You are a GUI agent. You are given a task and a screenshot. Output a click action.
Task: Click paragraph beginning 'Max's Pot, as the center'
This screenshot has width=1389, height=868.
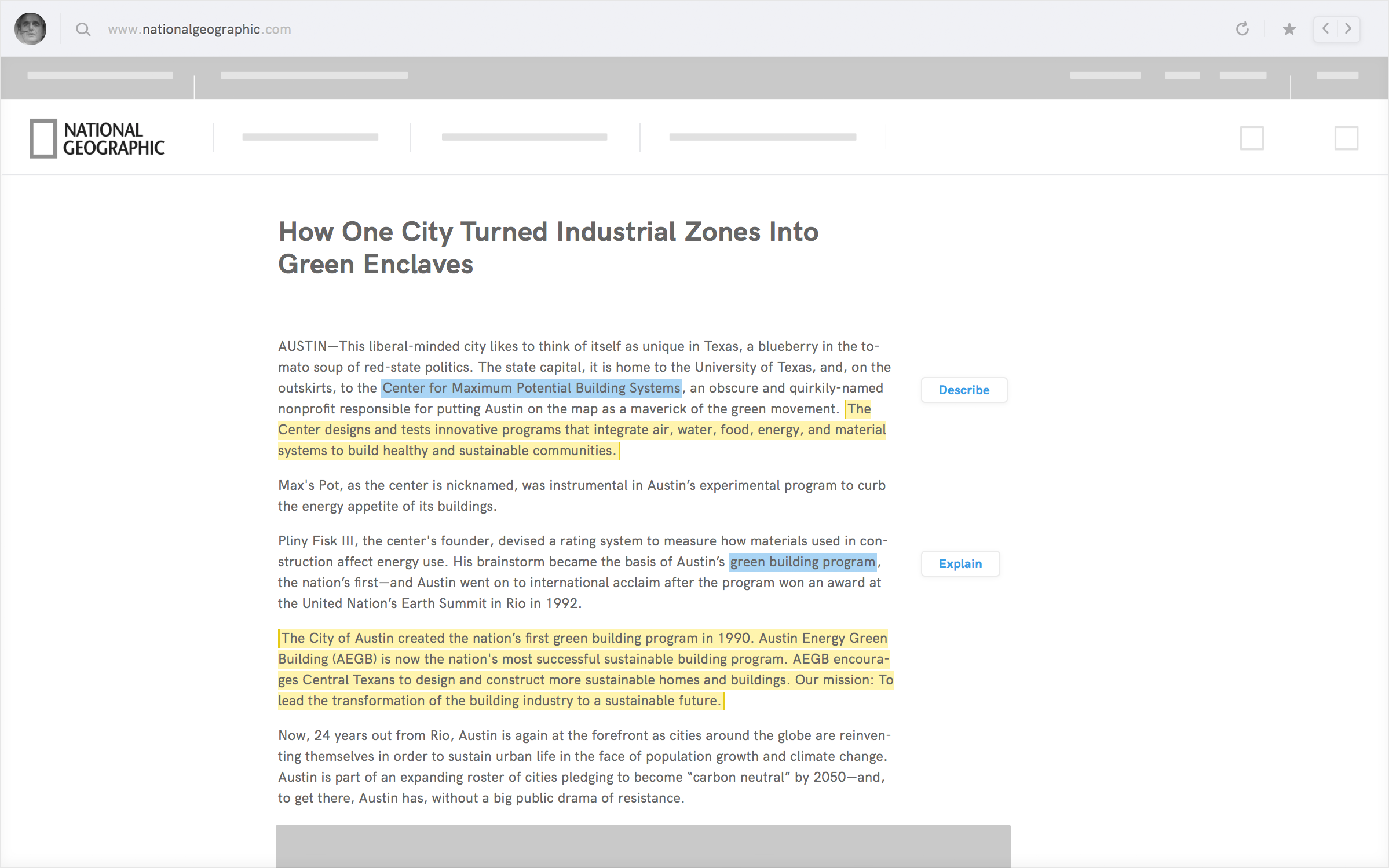582,496
